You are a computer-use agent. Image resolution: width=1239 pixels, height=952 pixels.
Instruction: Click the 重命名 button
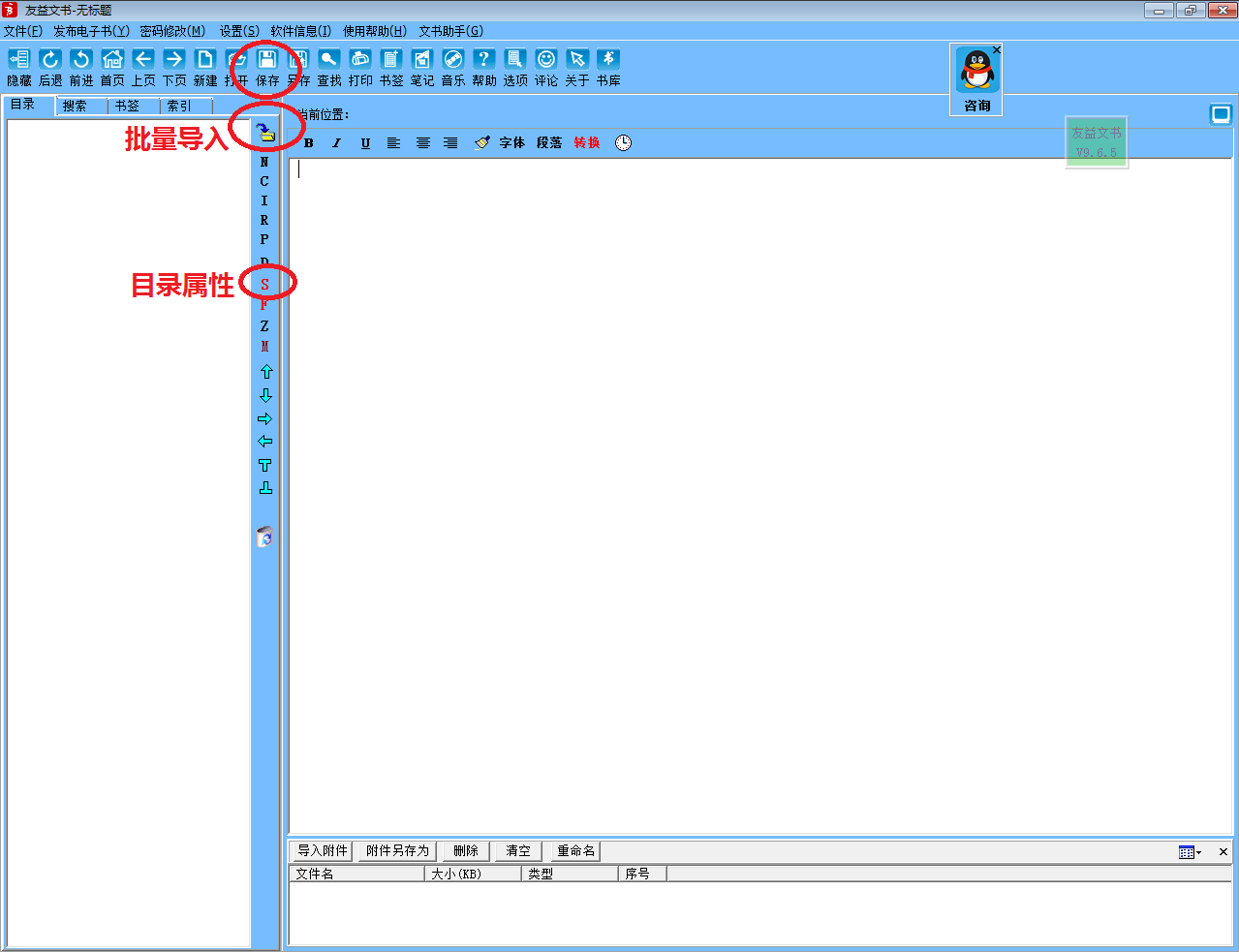575,851
